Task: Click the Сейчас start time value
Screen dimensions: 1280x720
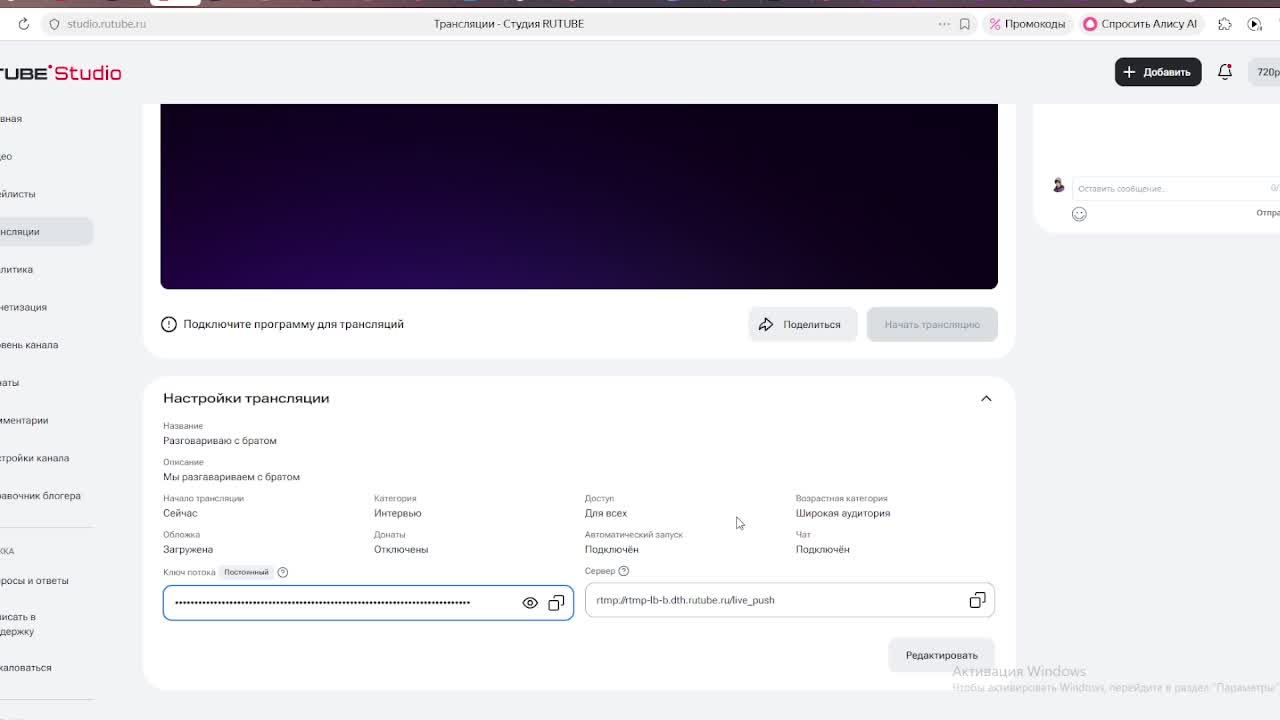Action: click(180, 513)
